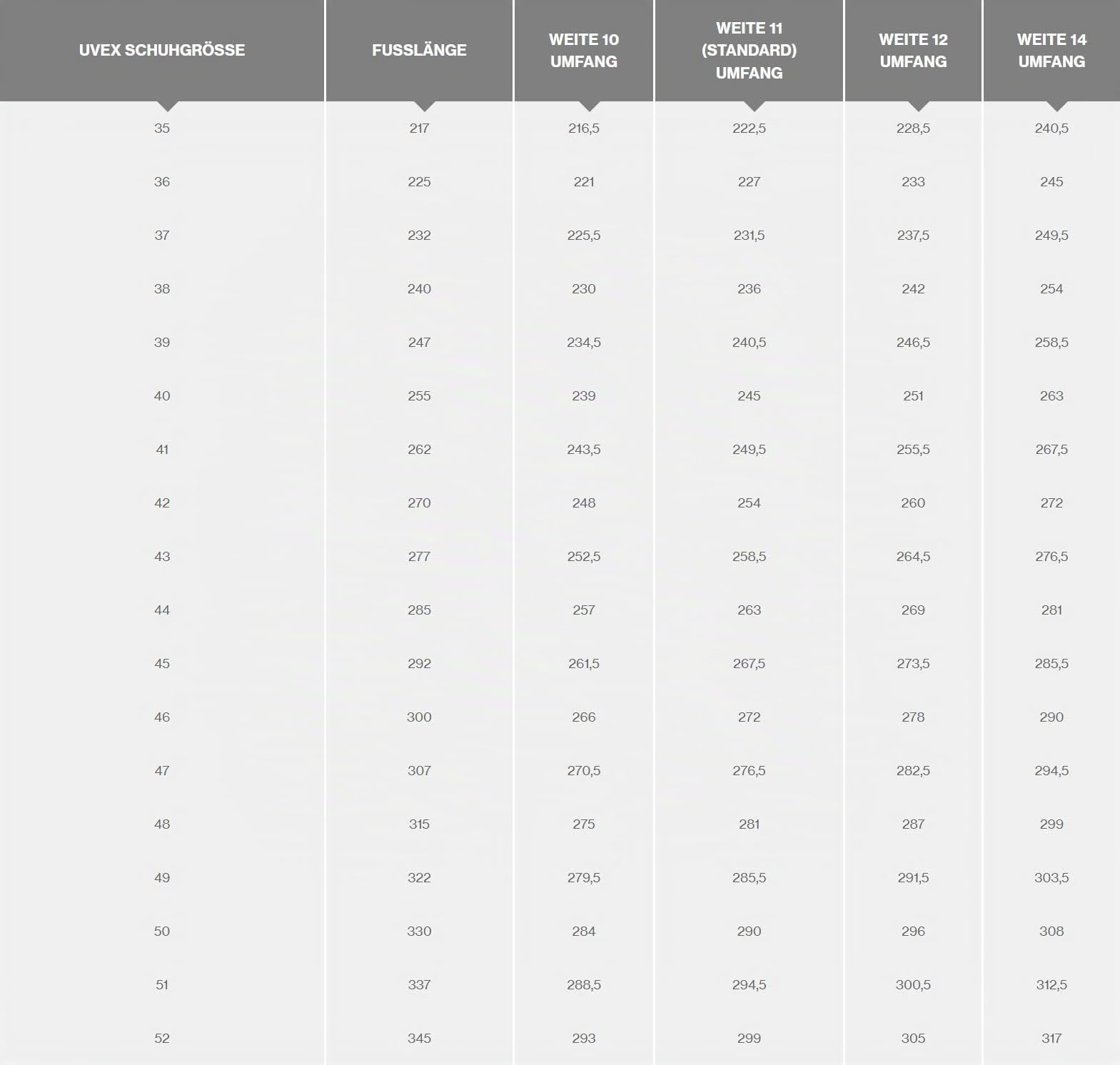Click Weite 12 value 251

click(913, 396)
